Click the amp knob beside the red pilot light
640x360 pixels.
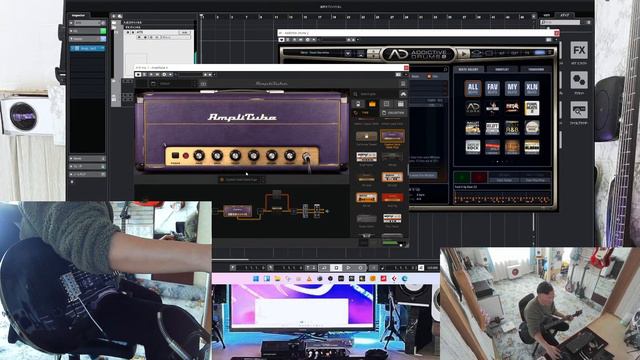point(199,155)
